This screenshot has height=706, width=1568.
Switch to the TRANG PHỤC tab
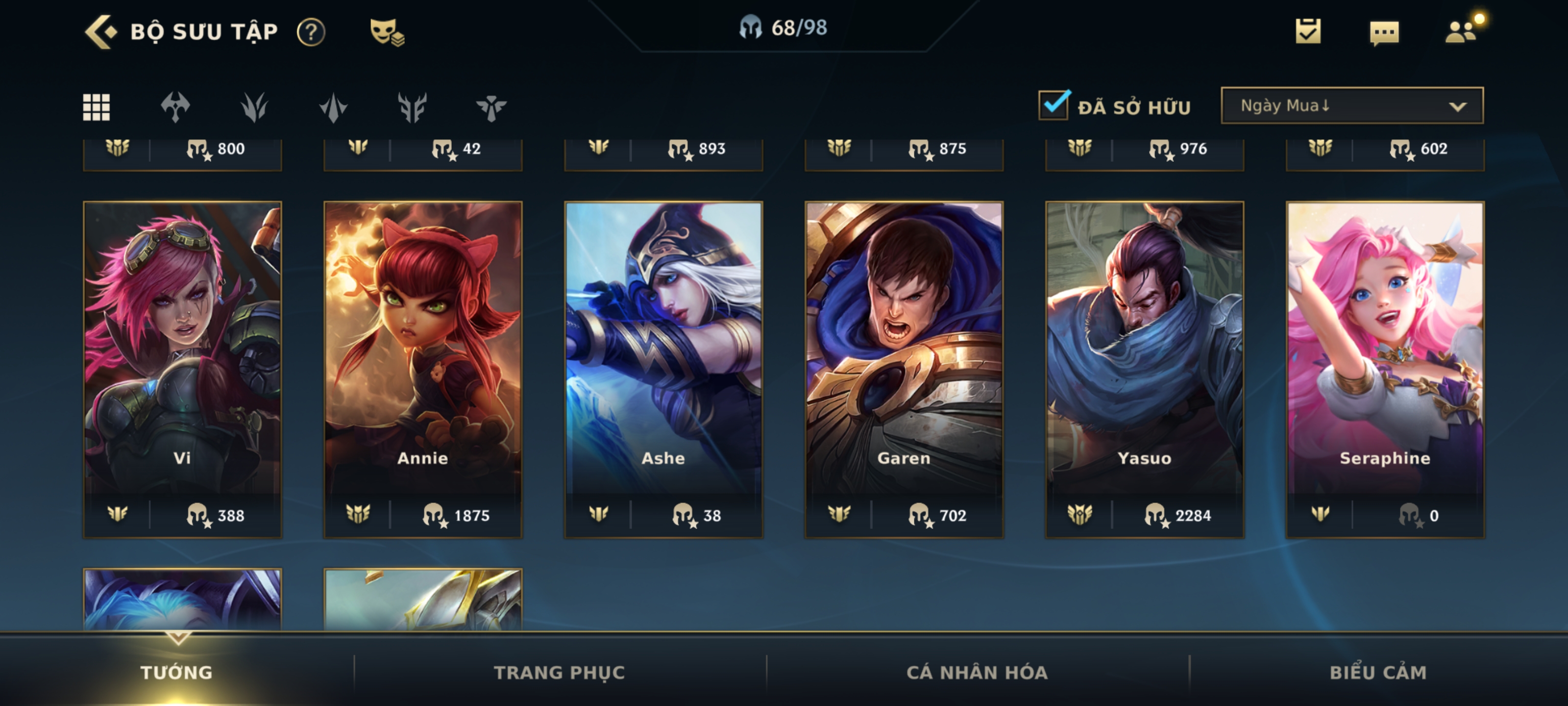coord(559,672)
